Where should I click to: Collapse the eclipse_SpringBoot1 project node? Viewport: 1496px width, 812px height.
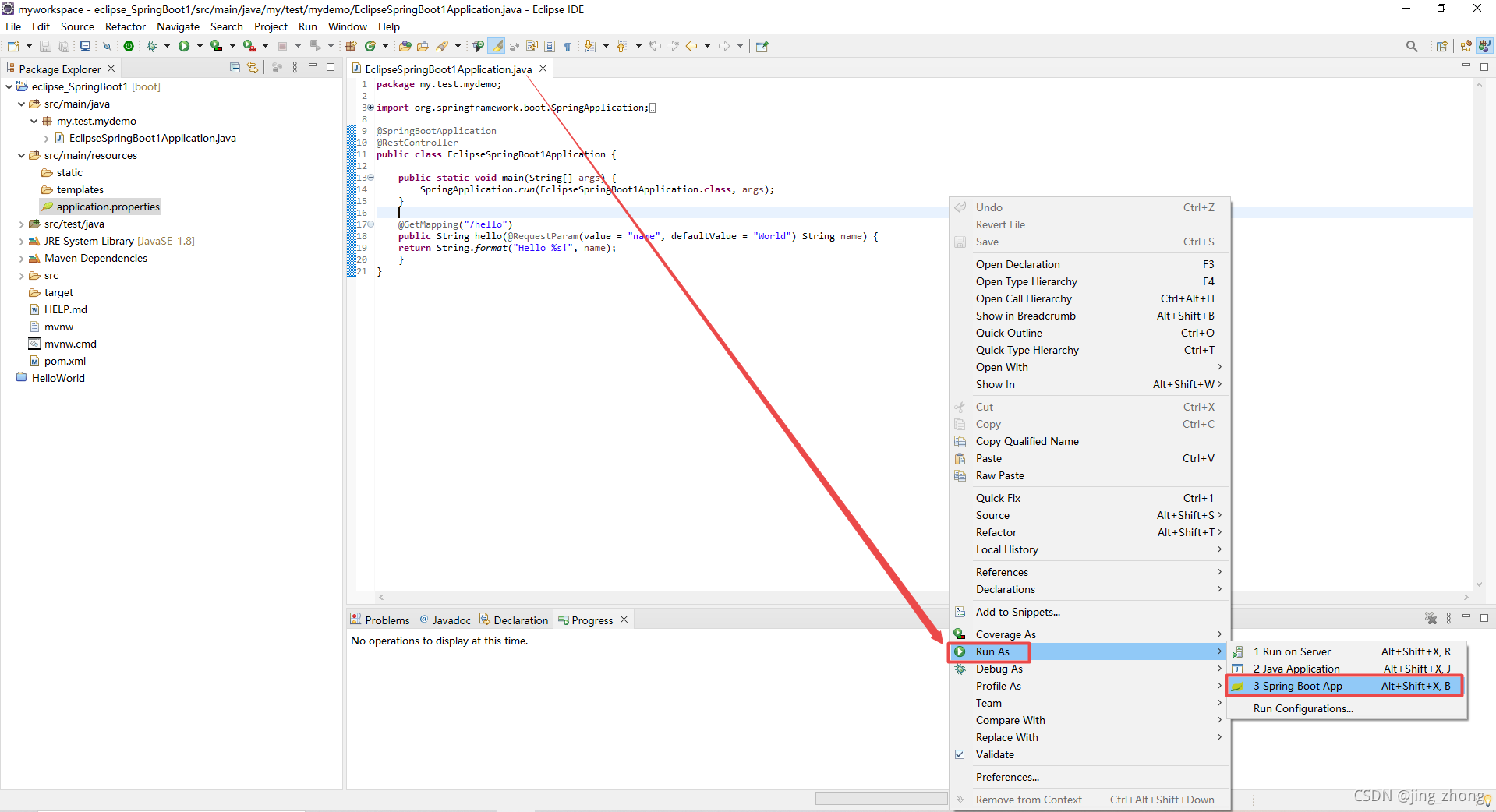point(9,86)
